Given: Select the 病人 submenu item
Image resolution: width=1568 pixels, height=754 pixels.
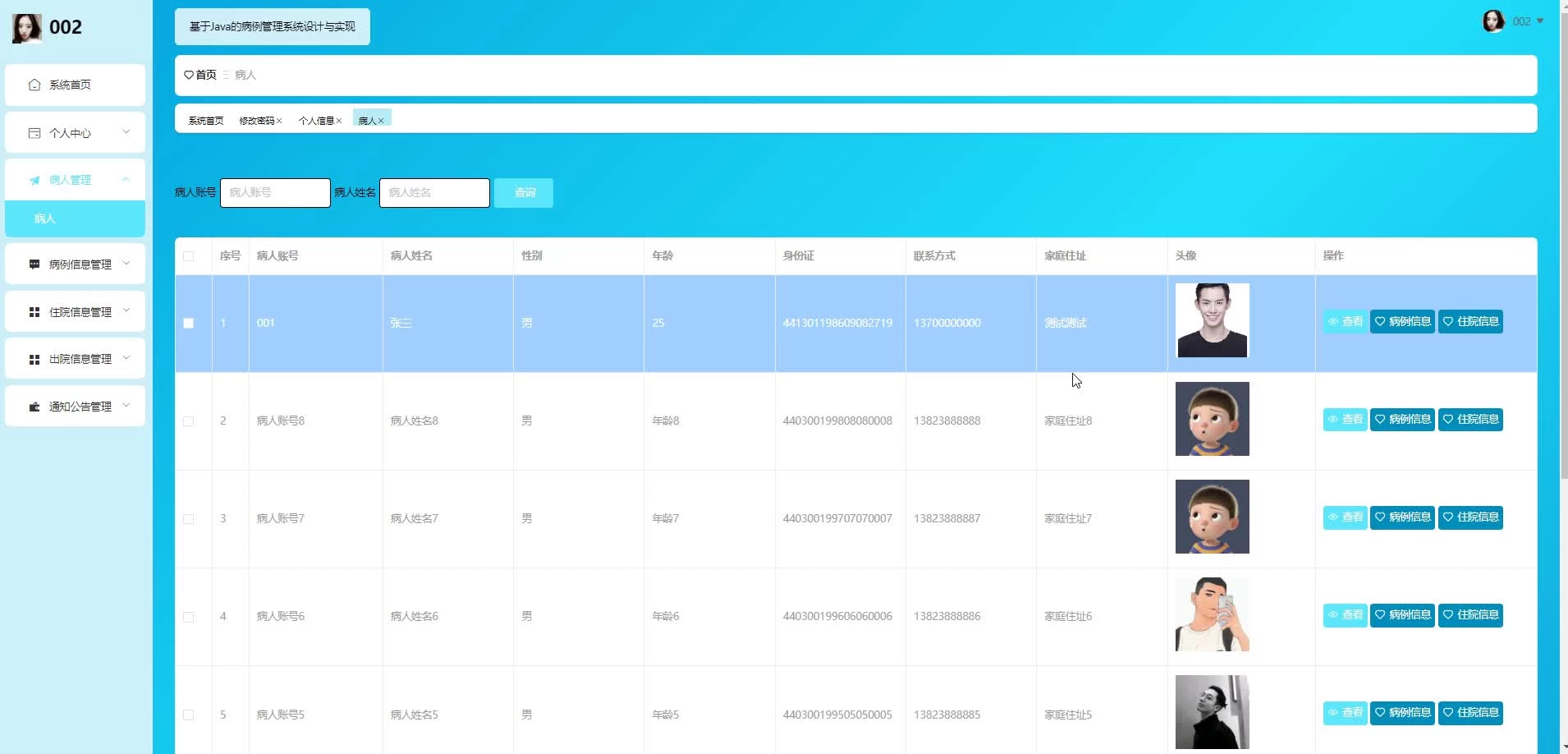Looking at the screenshot, I should [74, 218].
